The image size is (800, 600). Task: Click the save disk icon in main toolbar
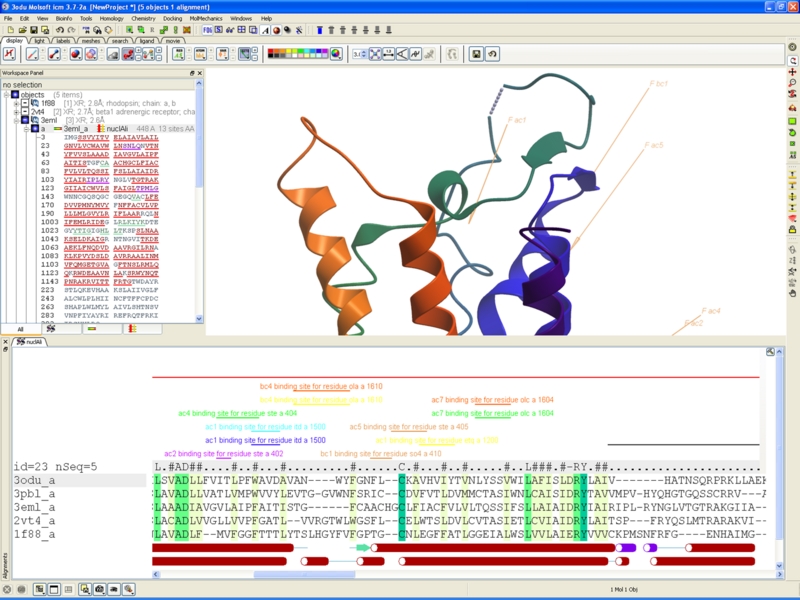[x=35, y=30]
